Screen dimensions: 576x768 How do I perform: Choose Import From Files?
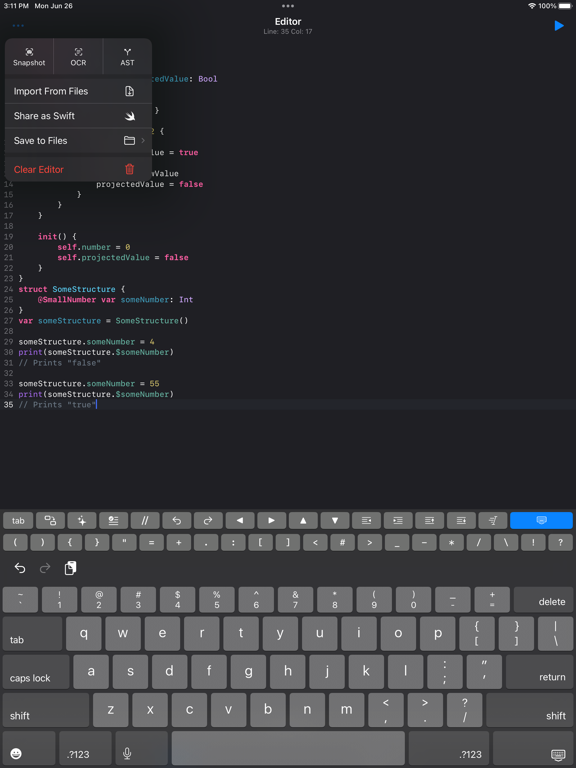tap(78, 91)
